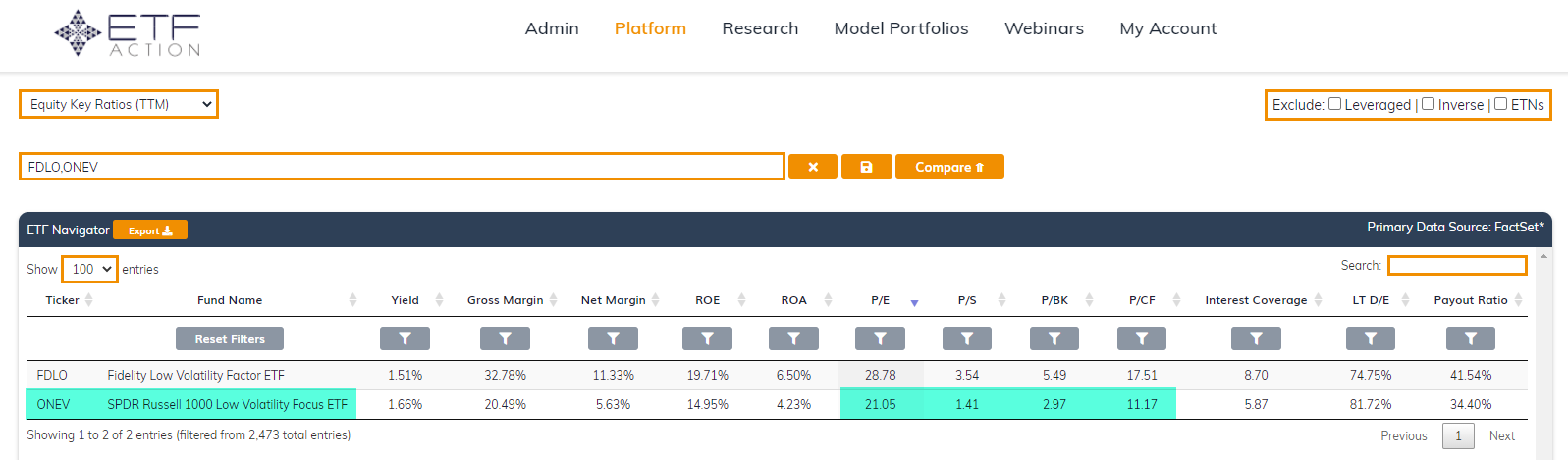The width and height of the screenshot is (1568, 460).
Task: Check the Exclude Inverse checkbox
Action: (x=1428, y=104)
